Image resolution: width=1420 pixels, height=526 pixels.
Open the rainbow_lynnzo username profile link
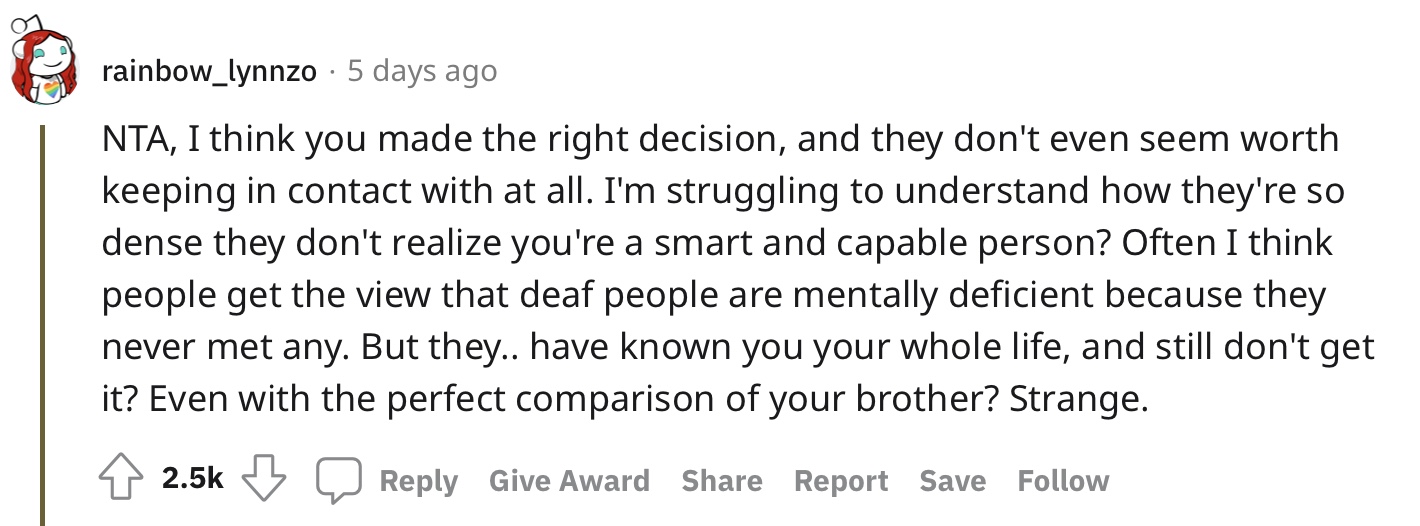click(209, 72)
